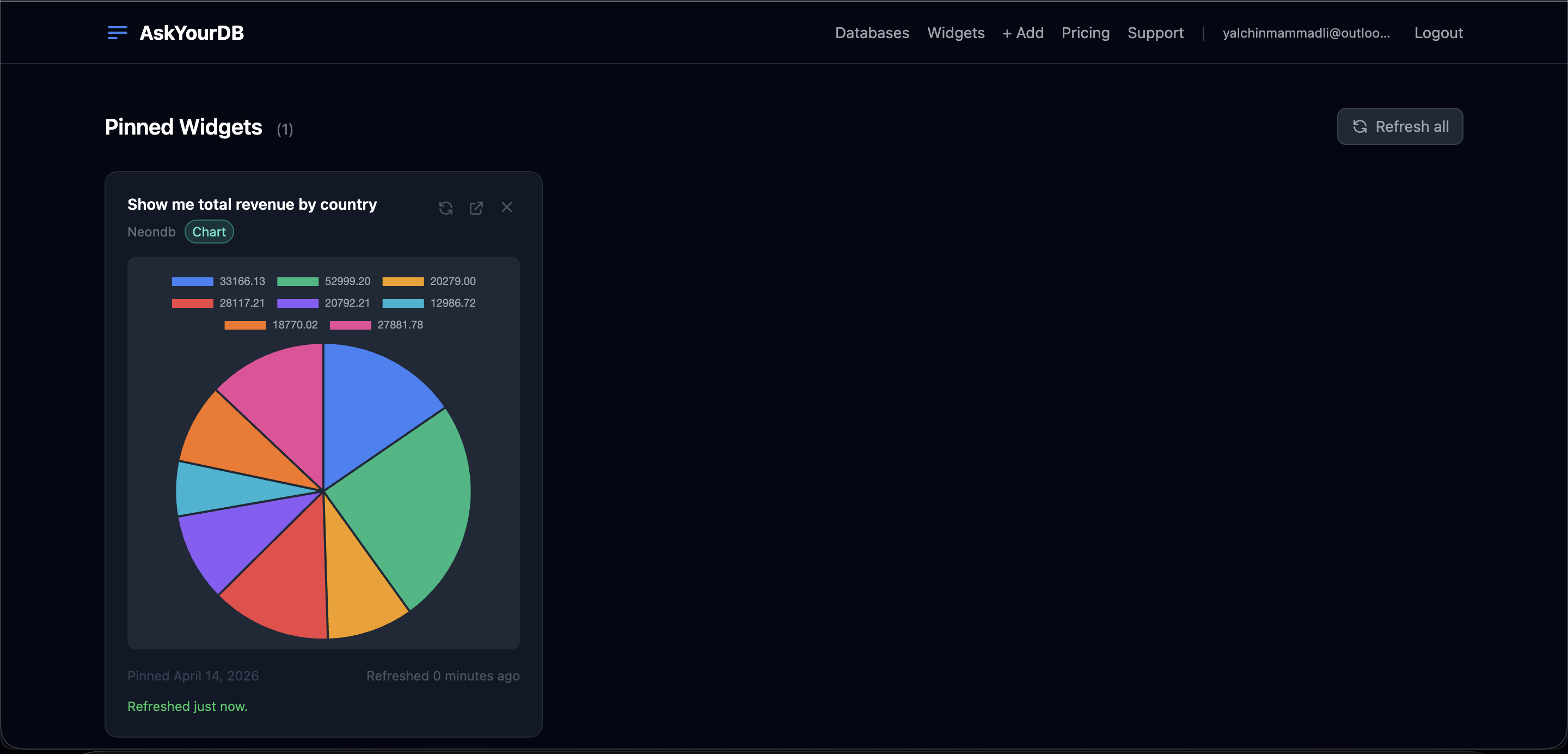
Task: Click the Refresh all button
Action: tap(1399, 126)
